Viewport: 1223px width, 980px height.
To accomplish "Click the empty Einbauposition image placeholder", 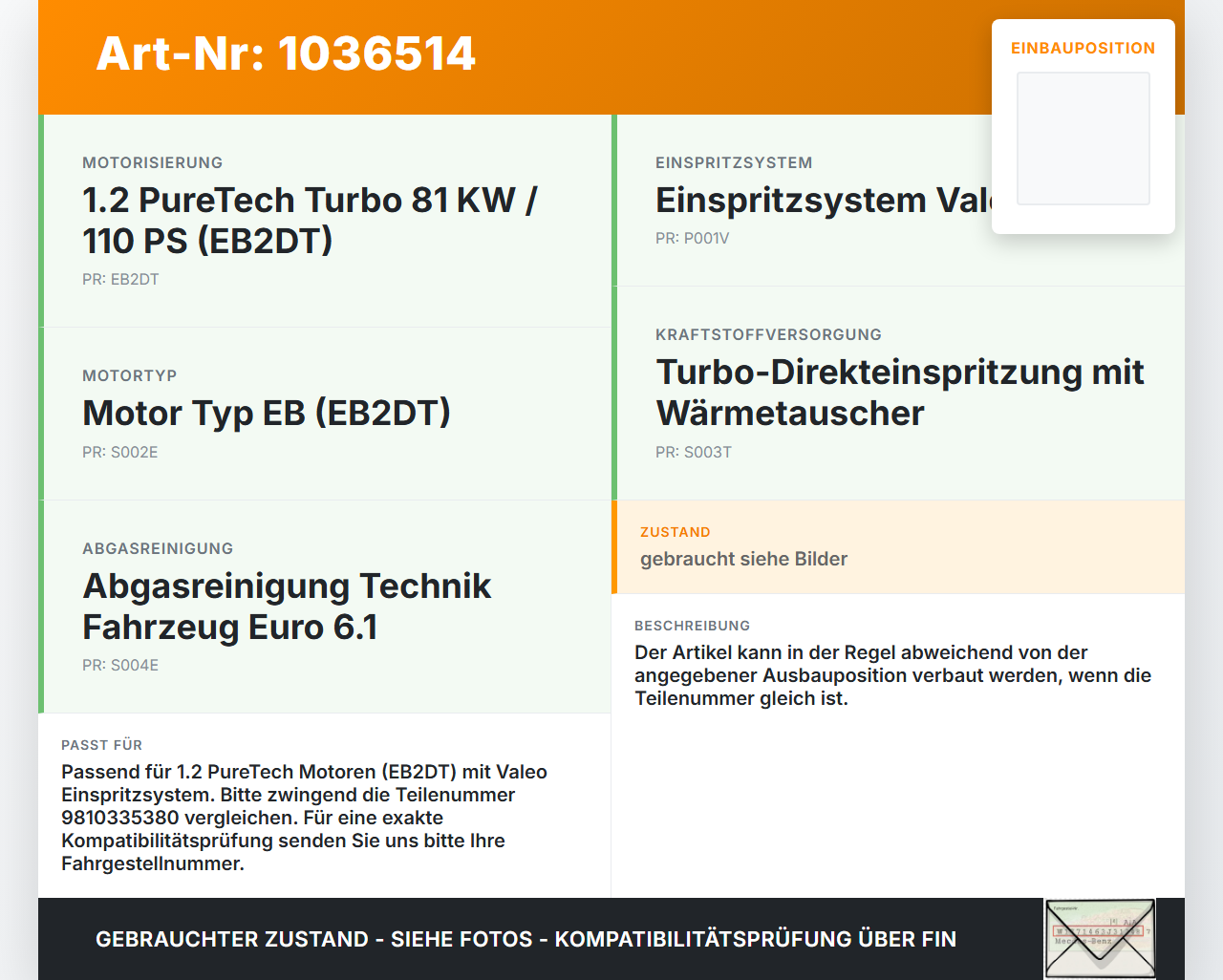I will (x=1084, y=138).
